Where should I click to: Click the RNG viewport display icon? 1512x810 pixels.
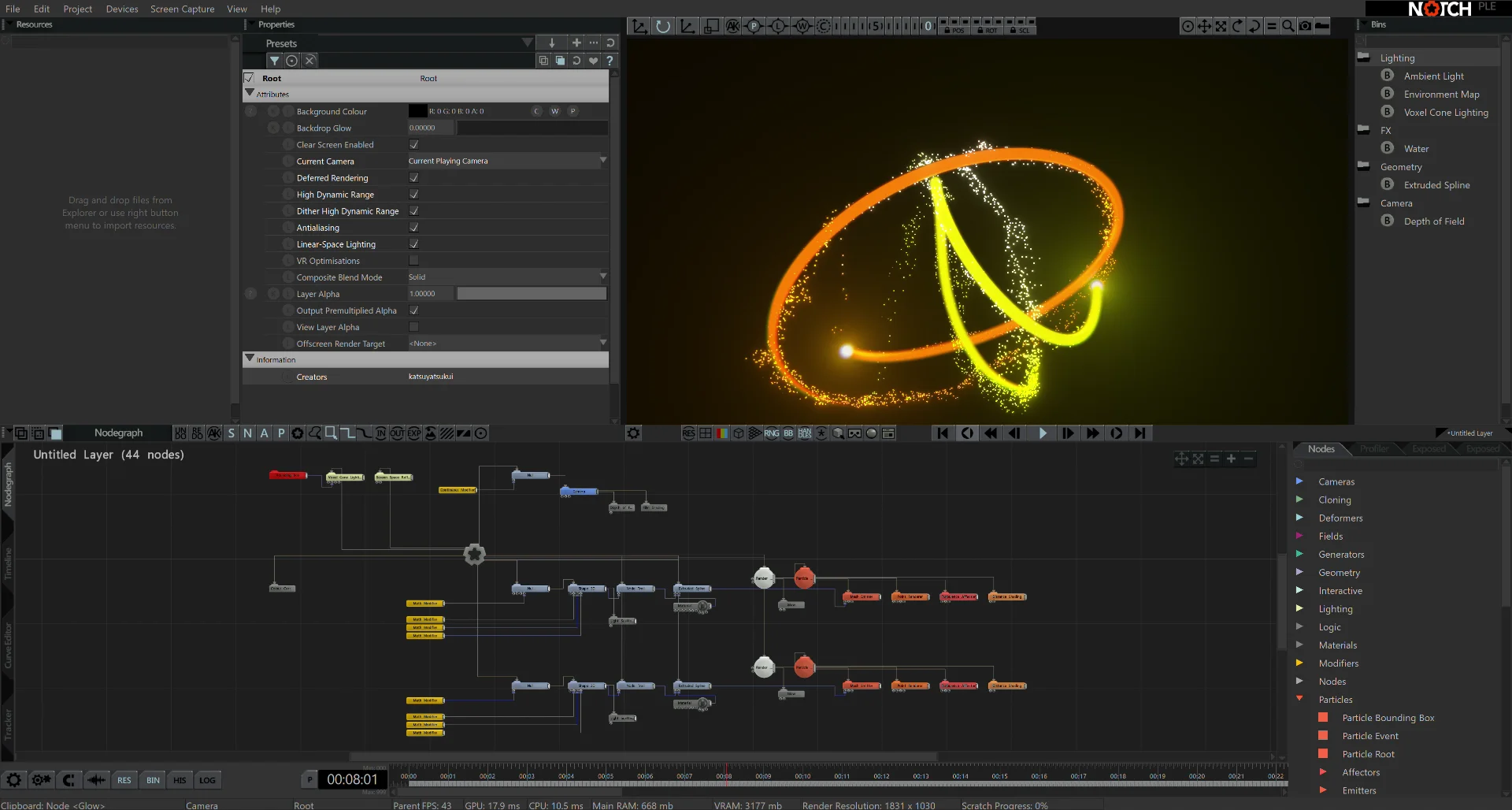click(771, 433)
